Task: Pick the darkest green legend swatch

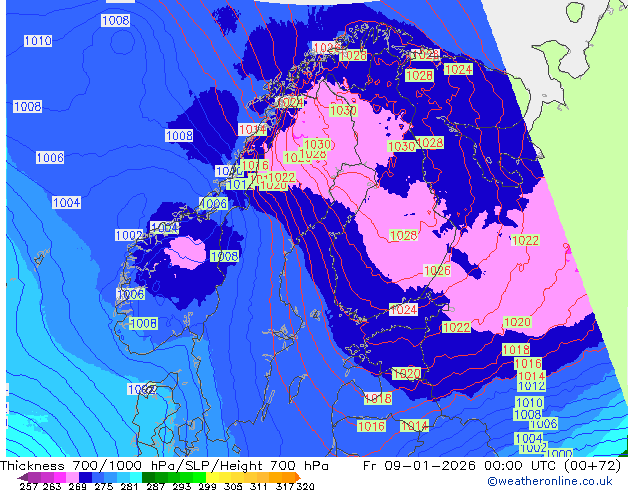Action: pos(148,477)
